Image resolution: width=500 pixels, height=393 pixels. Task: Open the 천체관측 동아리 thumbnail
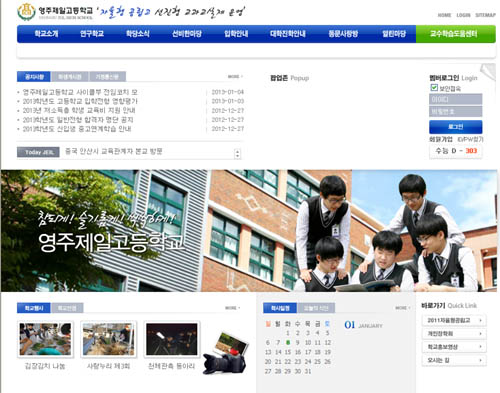point(172,339)
